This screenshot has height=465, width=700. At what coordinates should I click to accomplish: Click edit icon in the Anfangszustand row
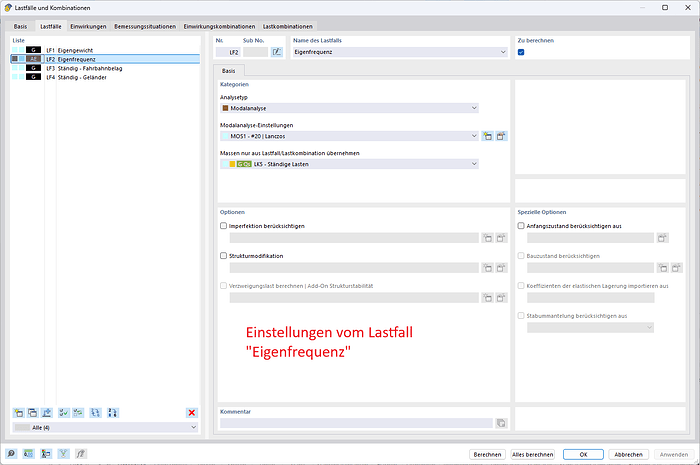click(662, 238)
